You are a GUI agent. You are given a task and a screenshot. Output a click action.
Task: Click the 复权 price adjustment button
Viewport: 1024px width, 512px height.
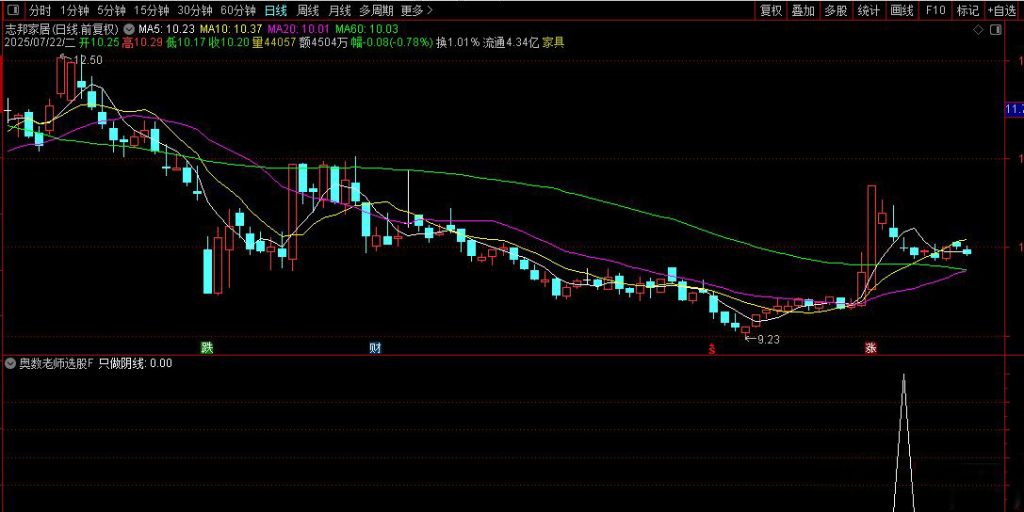[771, 11]
